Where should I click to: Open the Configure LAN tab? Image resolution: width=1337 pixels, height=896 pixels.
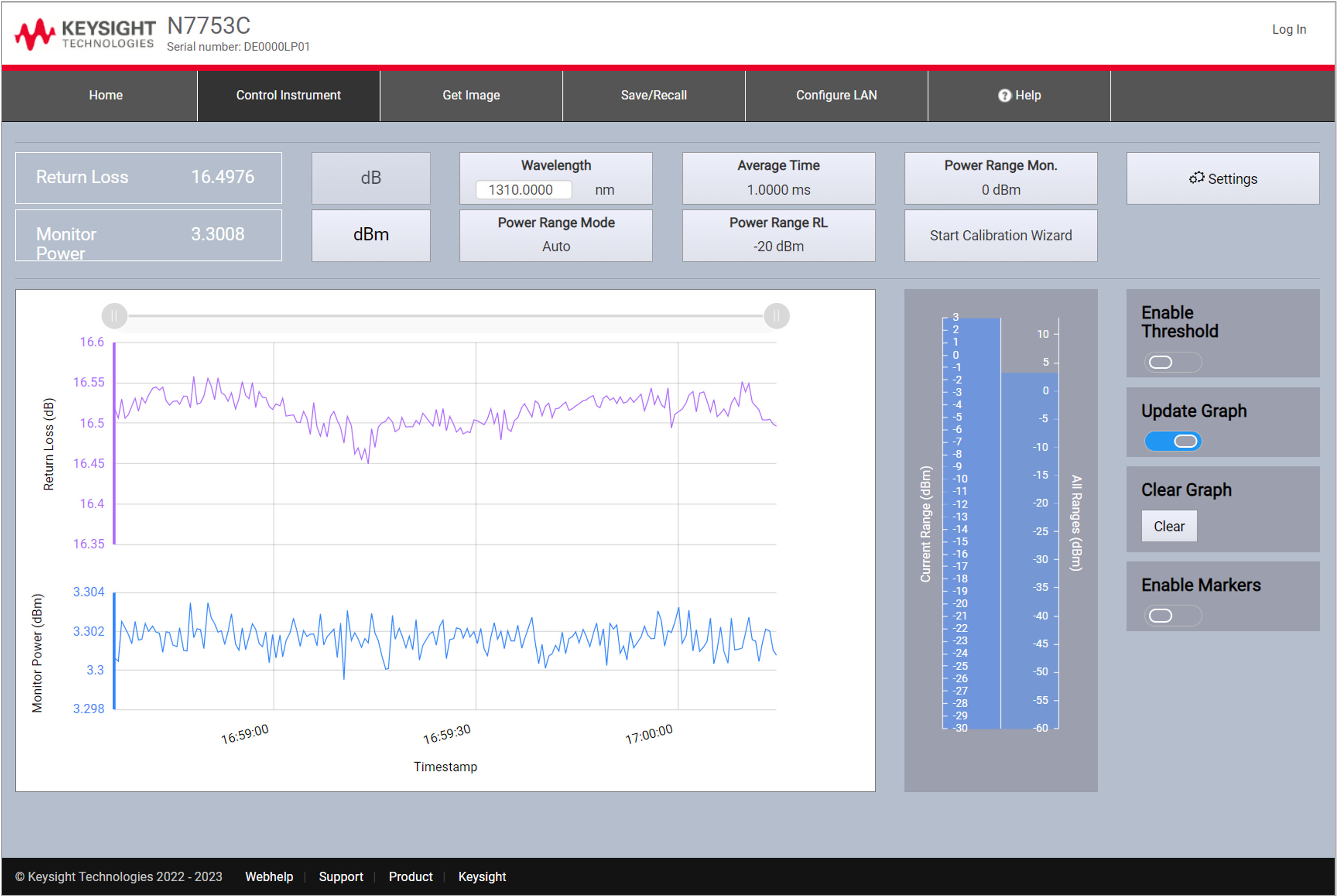[836, 95]
